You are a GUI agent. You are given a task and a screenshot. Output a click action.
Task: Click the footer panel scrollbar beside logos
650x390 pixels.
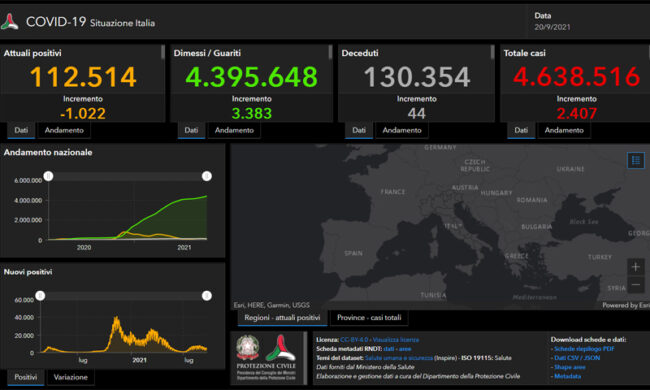[306, 358]
